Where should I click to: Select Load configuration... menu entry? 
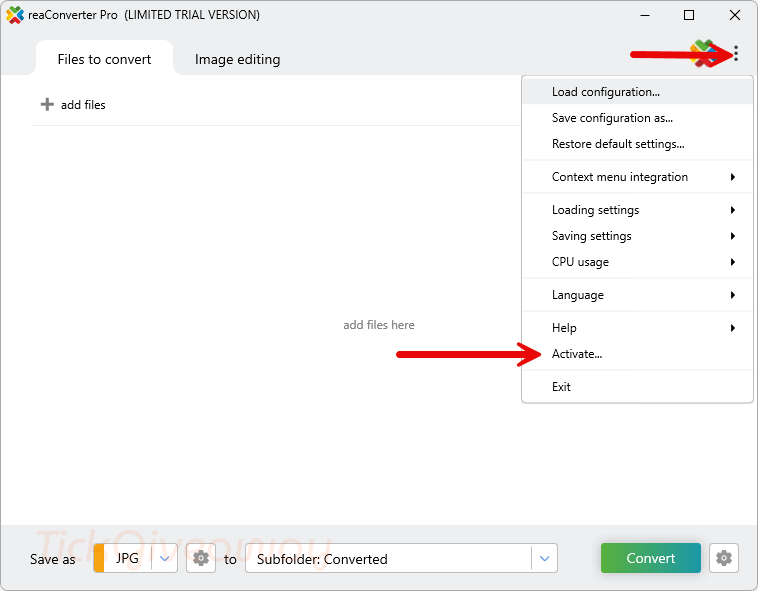[637, 92]
